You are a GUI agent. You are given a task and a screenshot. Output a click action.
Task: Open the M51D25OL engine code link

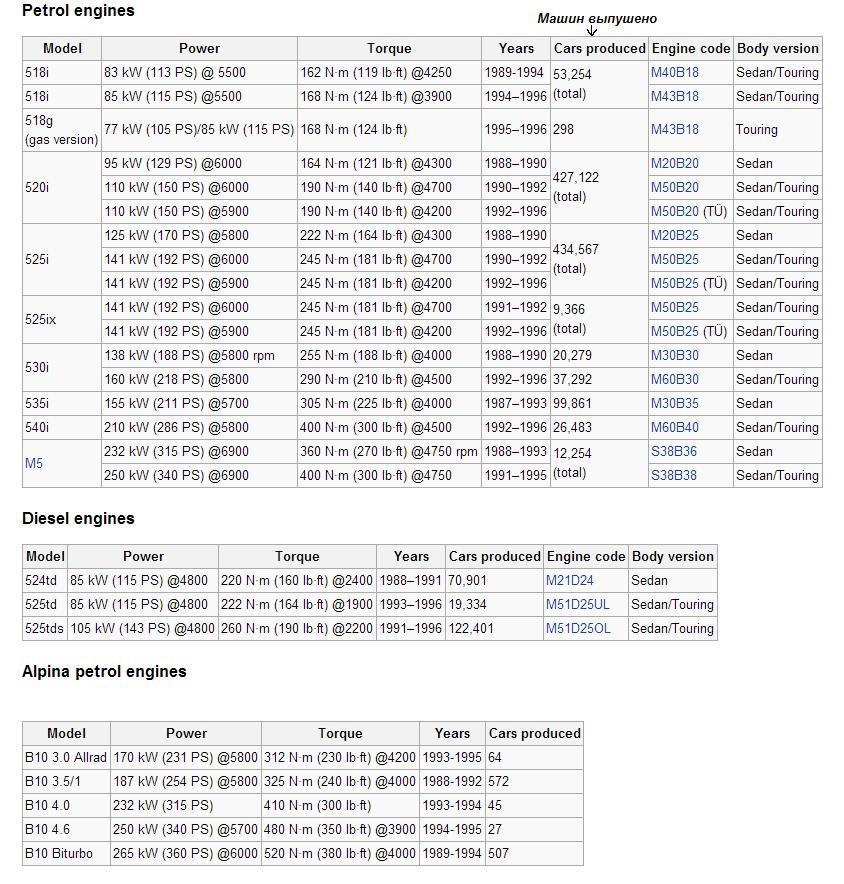point(578,629)
